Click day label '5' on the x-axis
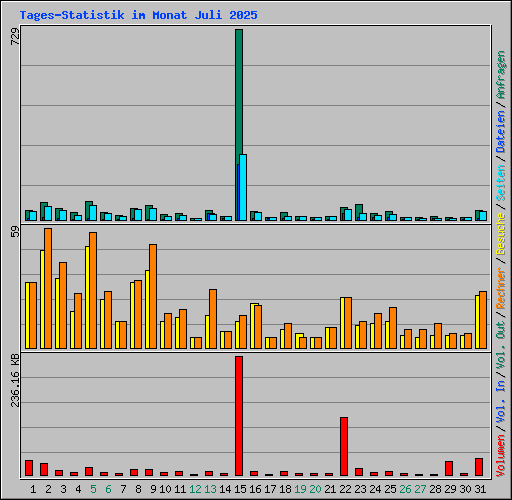 coord(93,489)
